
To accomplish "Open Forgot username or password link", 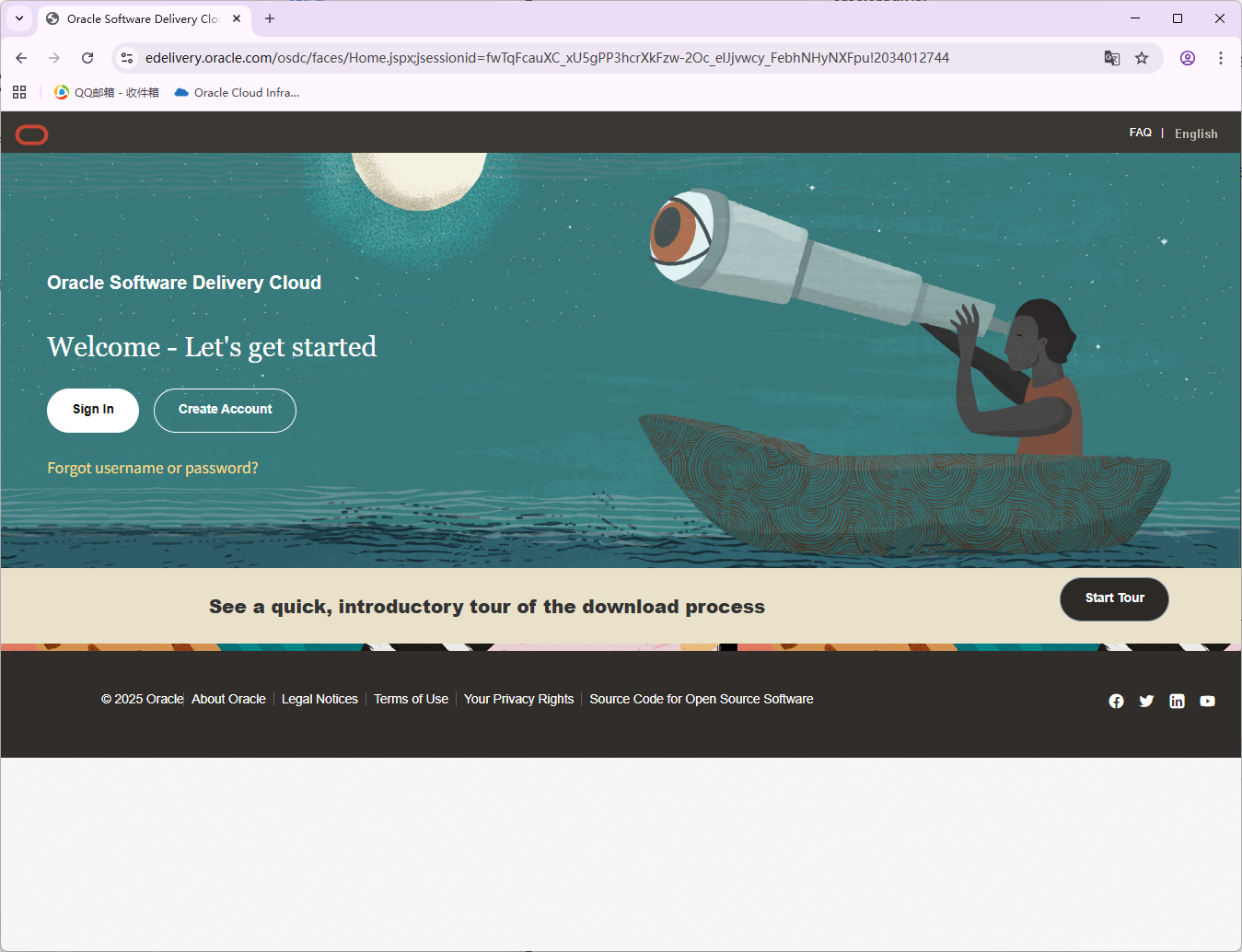I will tap(153, 469).
